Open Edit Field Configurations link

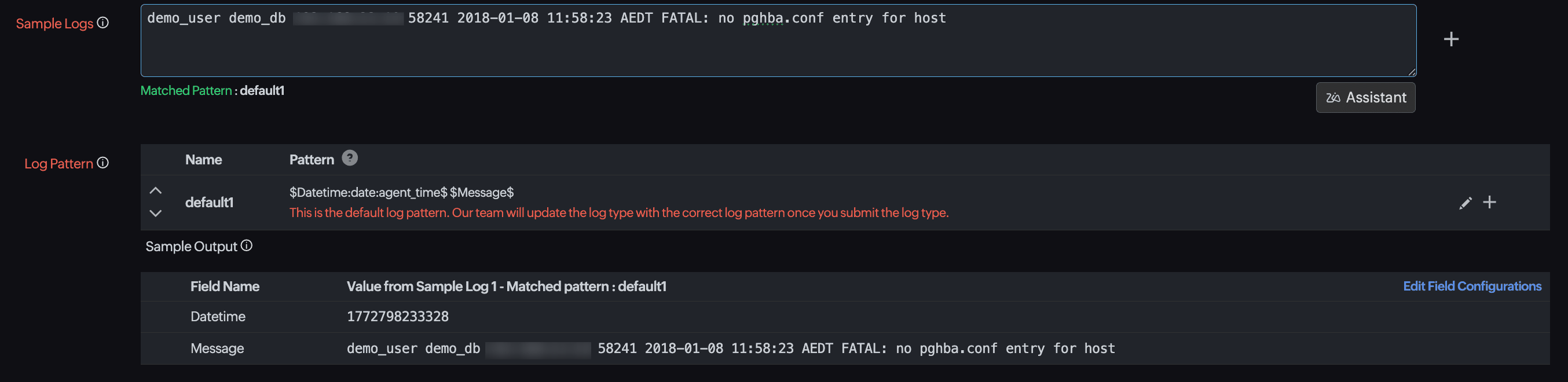1472,286
